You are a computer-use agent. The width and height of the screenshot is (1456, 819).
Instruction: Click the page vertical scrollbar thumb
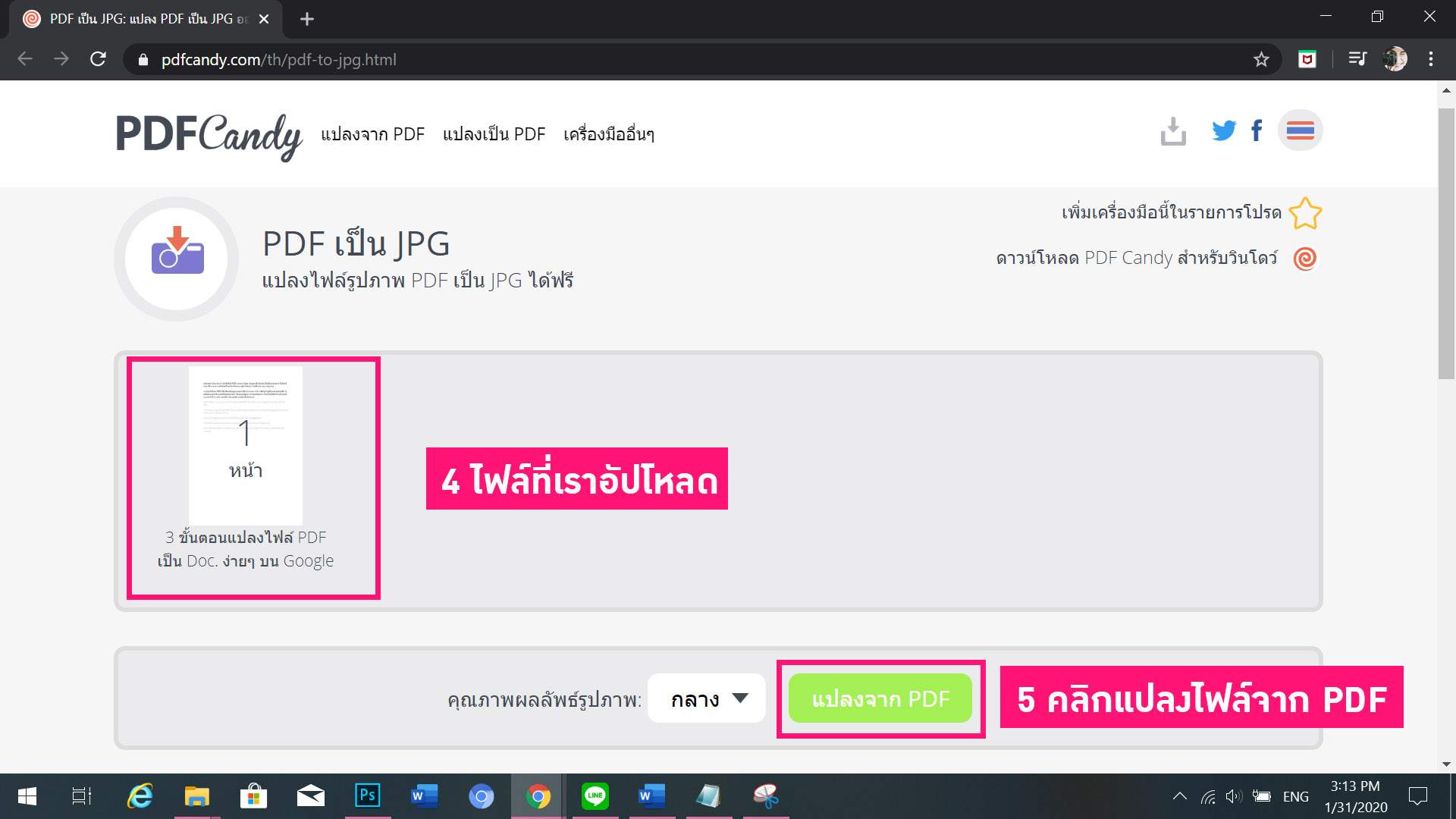(1446, 243)
